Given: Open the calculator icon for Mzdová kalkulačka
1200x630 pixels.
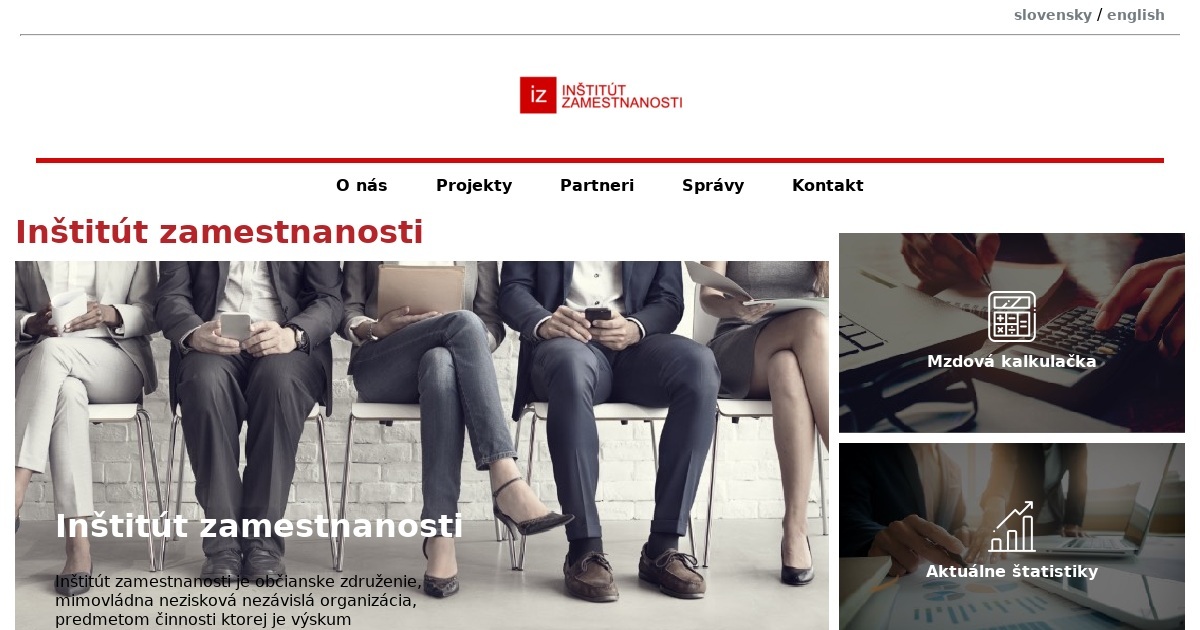Looking at the screenshot, I should pyautogui.click(x=1011, y=316).
